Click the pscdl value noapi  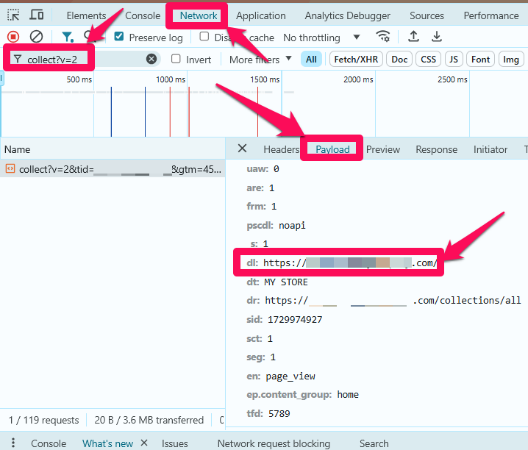pos(292,225)
